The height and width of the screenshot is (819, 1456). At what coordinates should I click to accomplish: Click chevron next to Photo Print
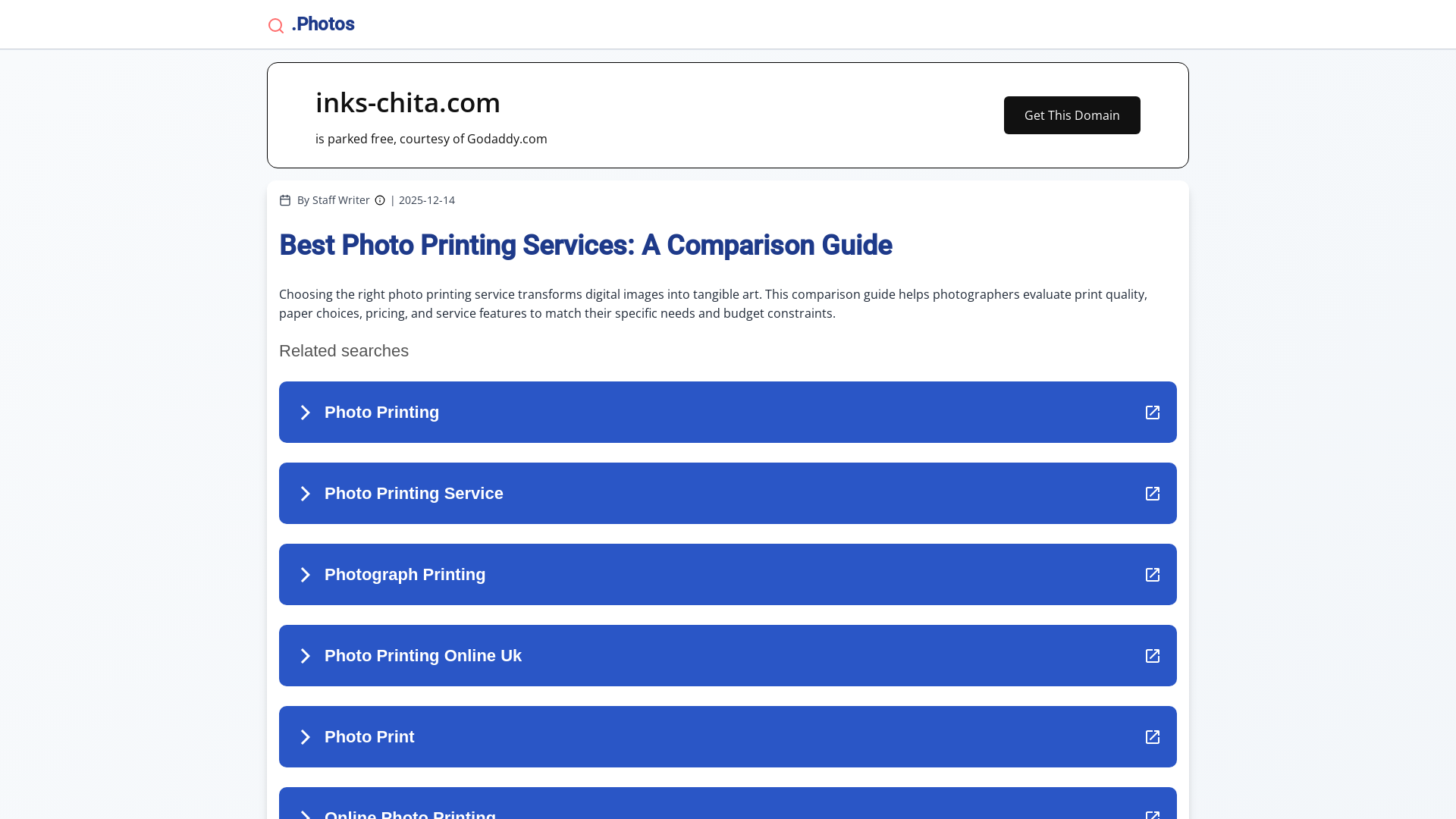305,737
